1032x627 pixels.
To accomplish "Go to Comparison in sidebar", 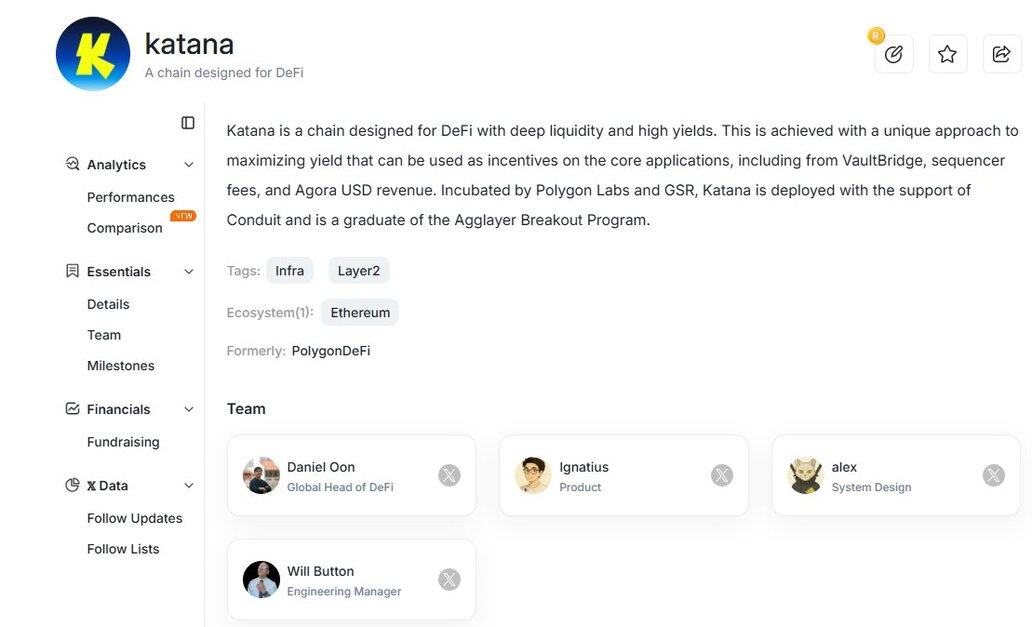I will pyautogui.click(x=124, y=228).
